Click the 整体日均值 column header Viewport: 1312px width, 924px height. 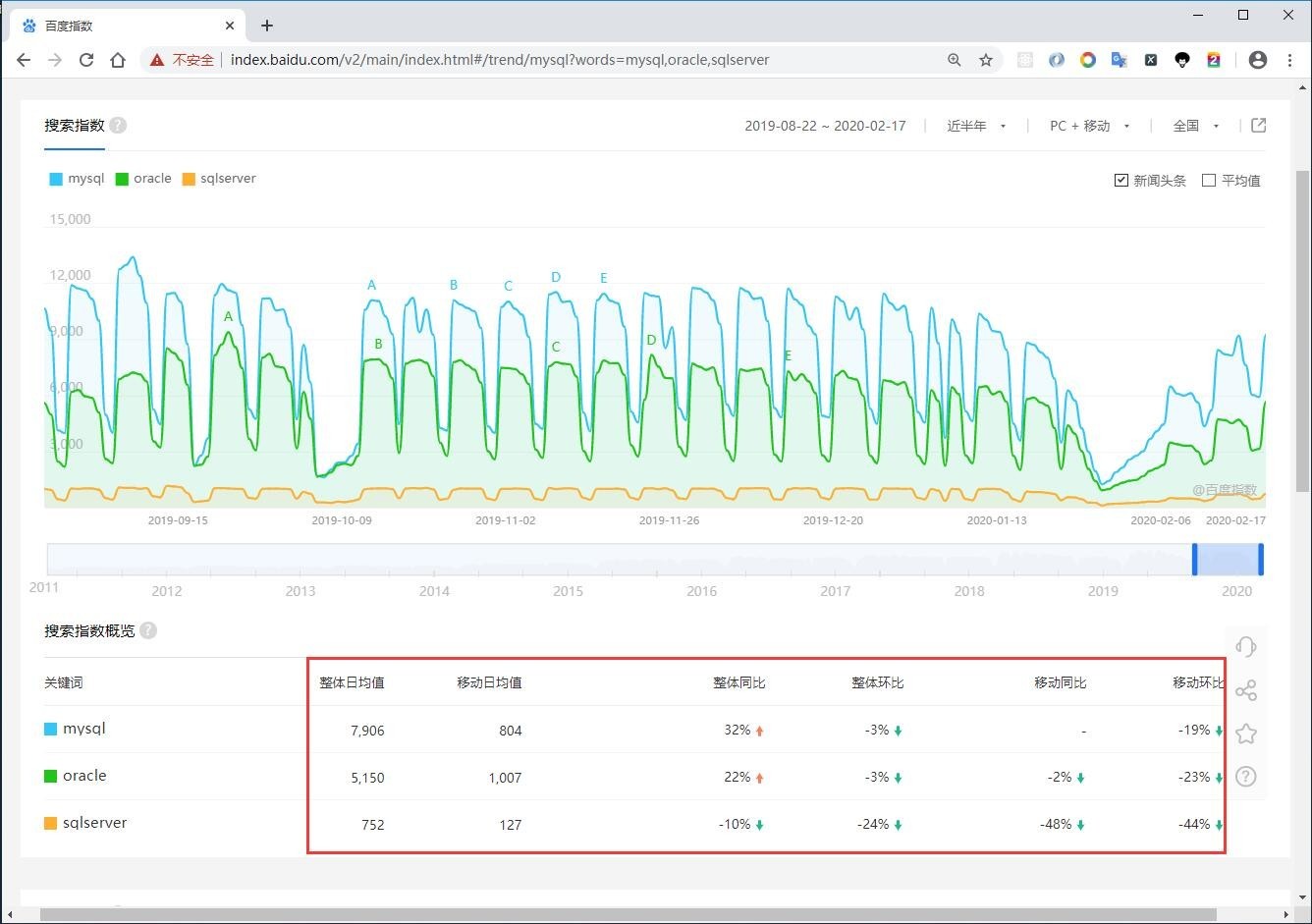352,682
